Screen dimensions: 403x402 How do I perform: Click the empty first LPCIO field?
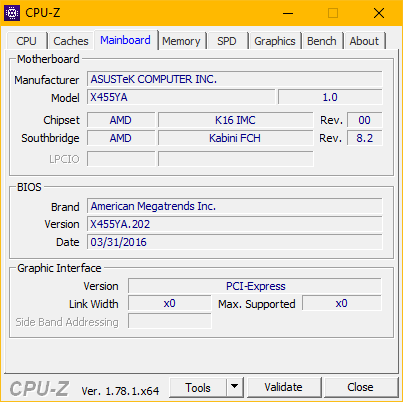click(x=121, y=159)
